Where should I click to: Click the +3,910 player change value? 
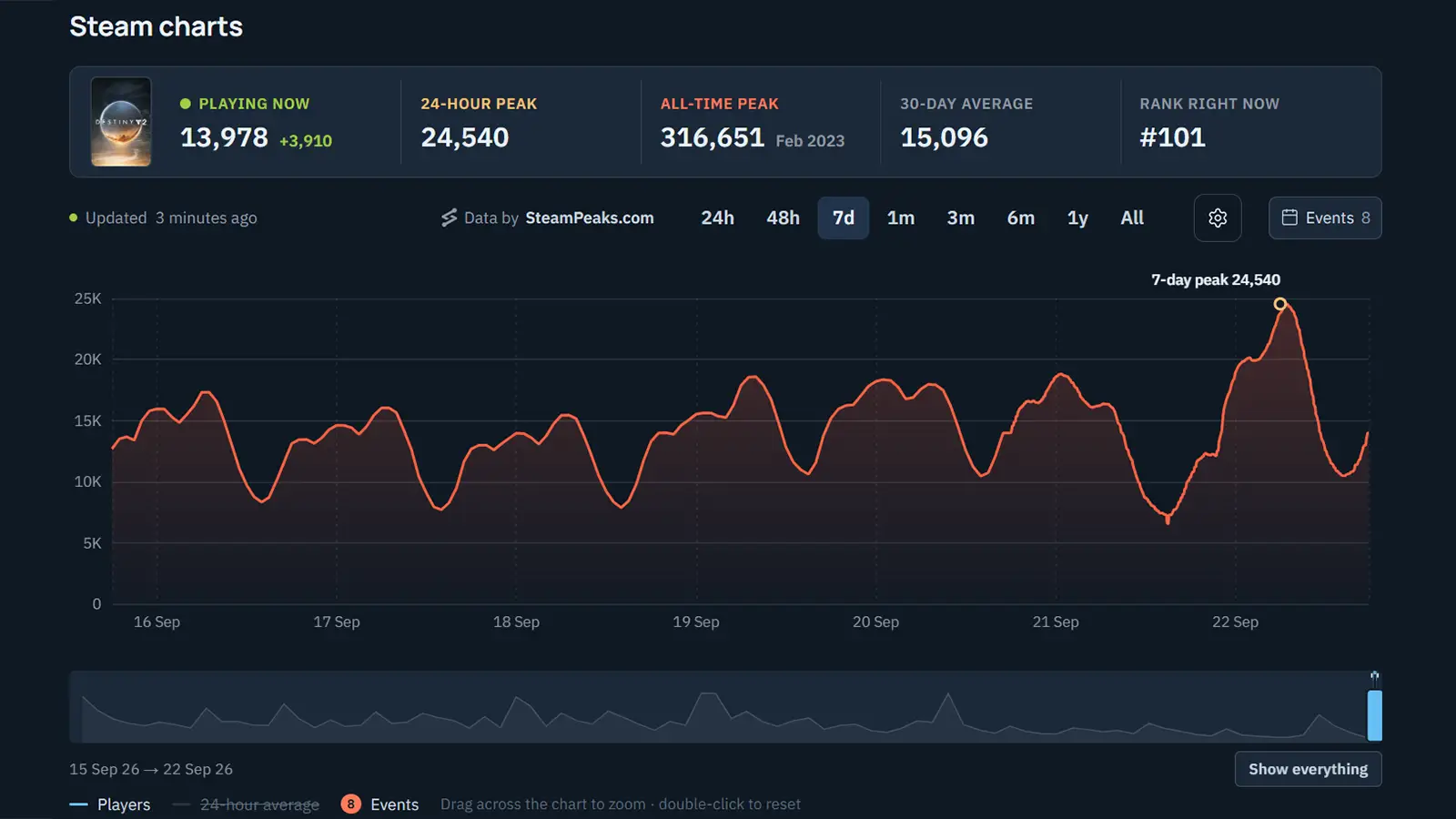tap(306, 141)
